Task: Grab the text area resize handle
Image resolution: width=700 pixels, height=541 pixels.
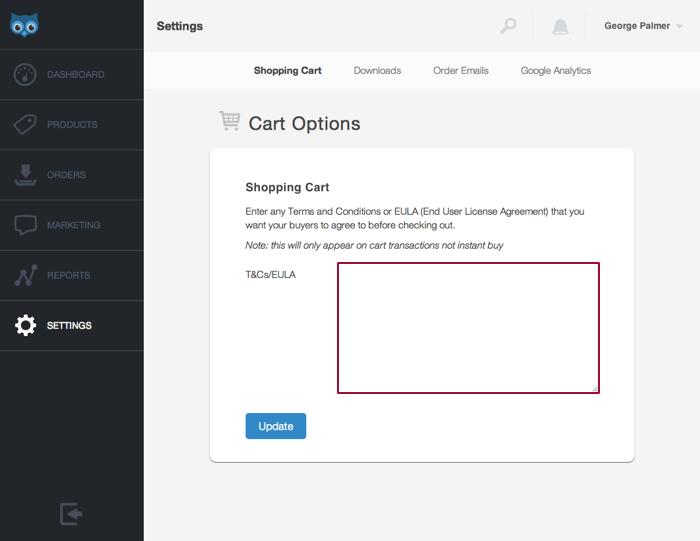Action: tap(595, 389)
